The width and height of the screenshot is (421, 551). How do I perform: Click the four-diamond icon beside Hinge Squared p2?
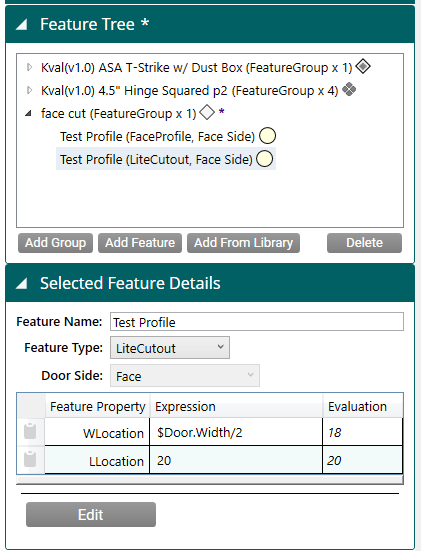tap(349, 89)
